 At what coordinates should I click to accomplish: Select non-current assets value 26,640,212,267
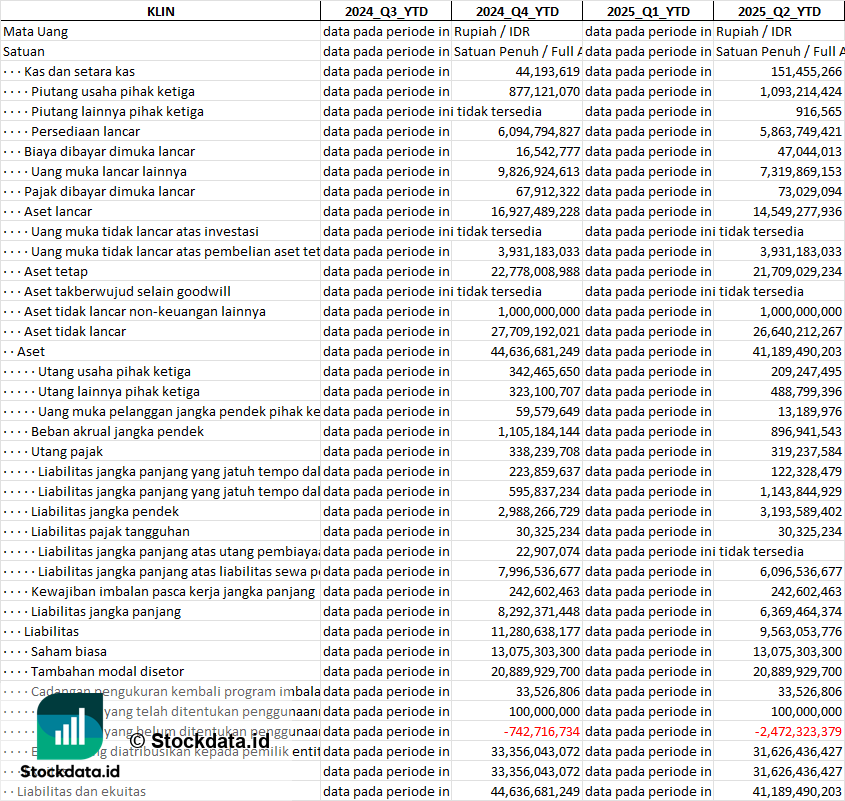pyautogui.click(x=798, y=332)
